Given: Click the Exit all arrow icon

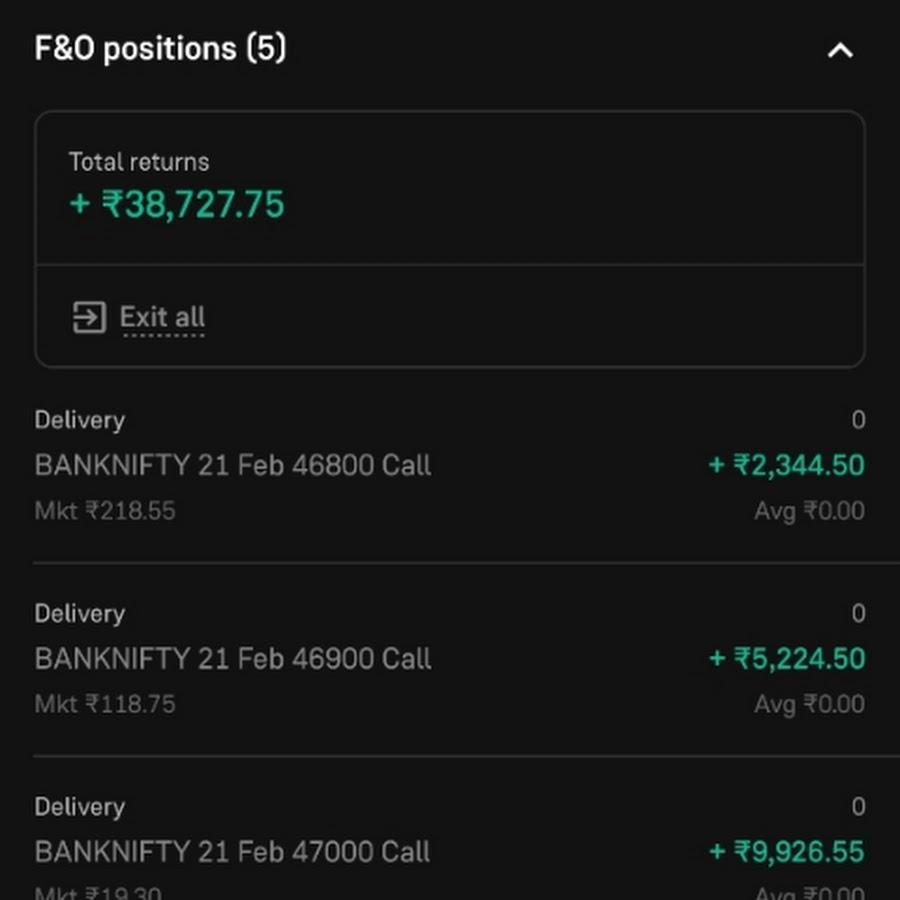Looking at the screenshot, I should (x=89, y=317).
